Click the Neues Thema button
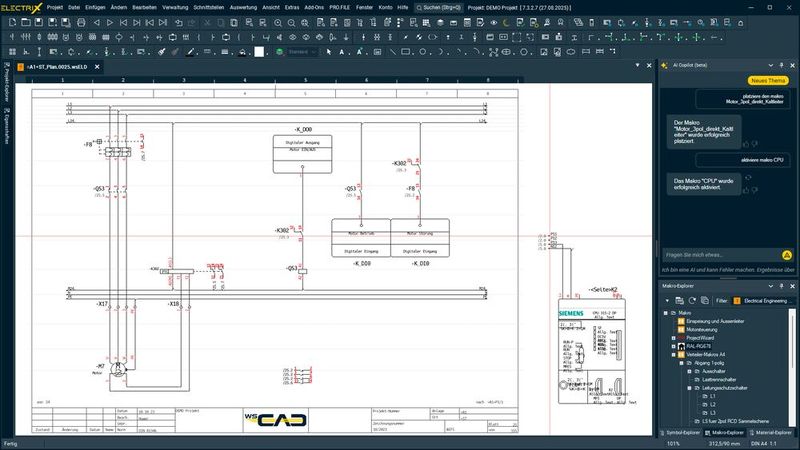The height and width of the screenshot is (450, 800). tap(766, 81)
